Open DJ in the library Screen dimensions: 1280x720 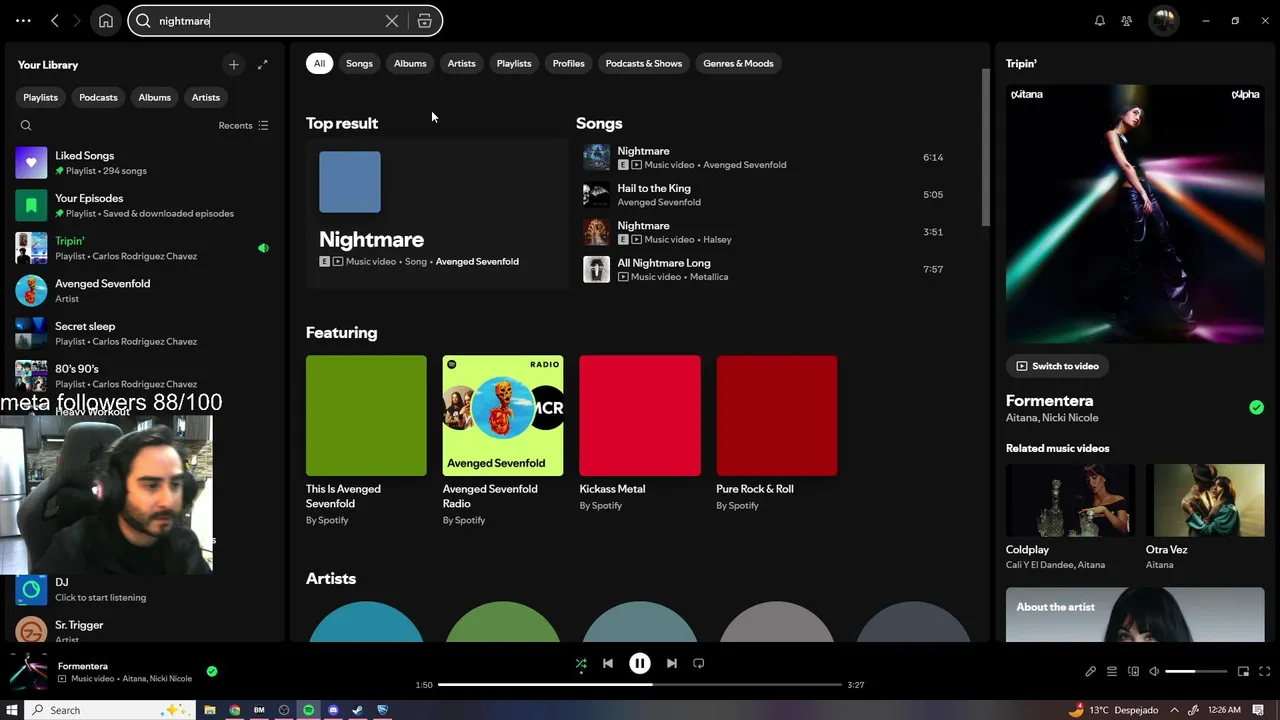click(x=143, y=589)
